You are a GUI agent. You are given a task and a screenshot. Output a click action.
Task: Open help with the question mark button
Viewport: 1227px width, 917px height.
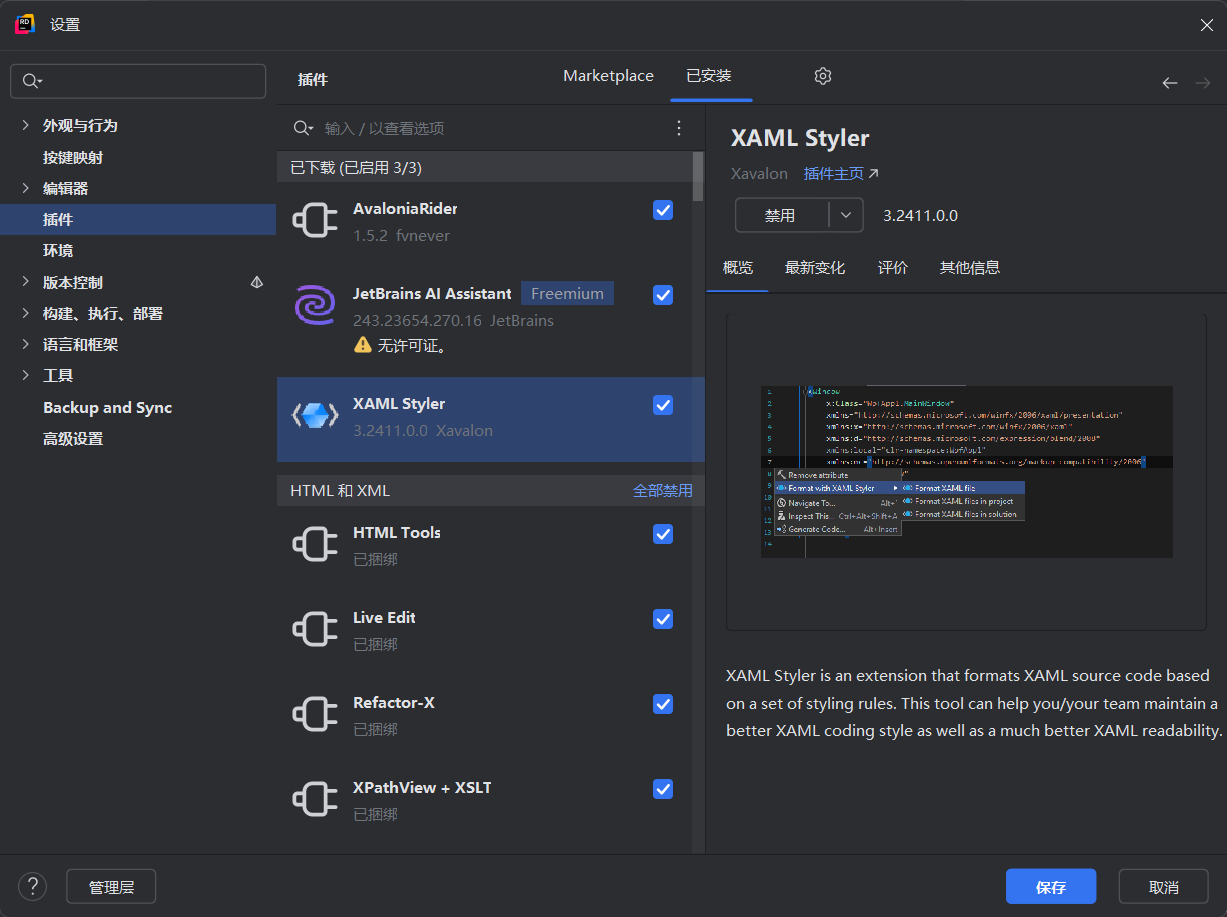pos(33,886)
